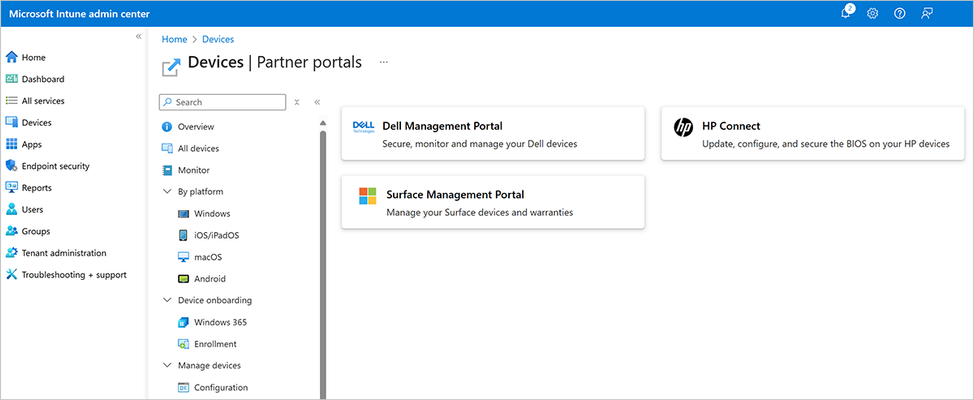
Task: Click the Search input field
Action: (222, 102)
